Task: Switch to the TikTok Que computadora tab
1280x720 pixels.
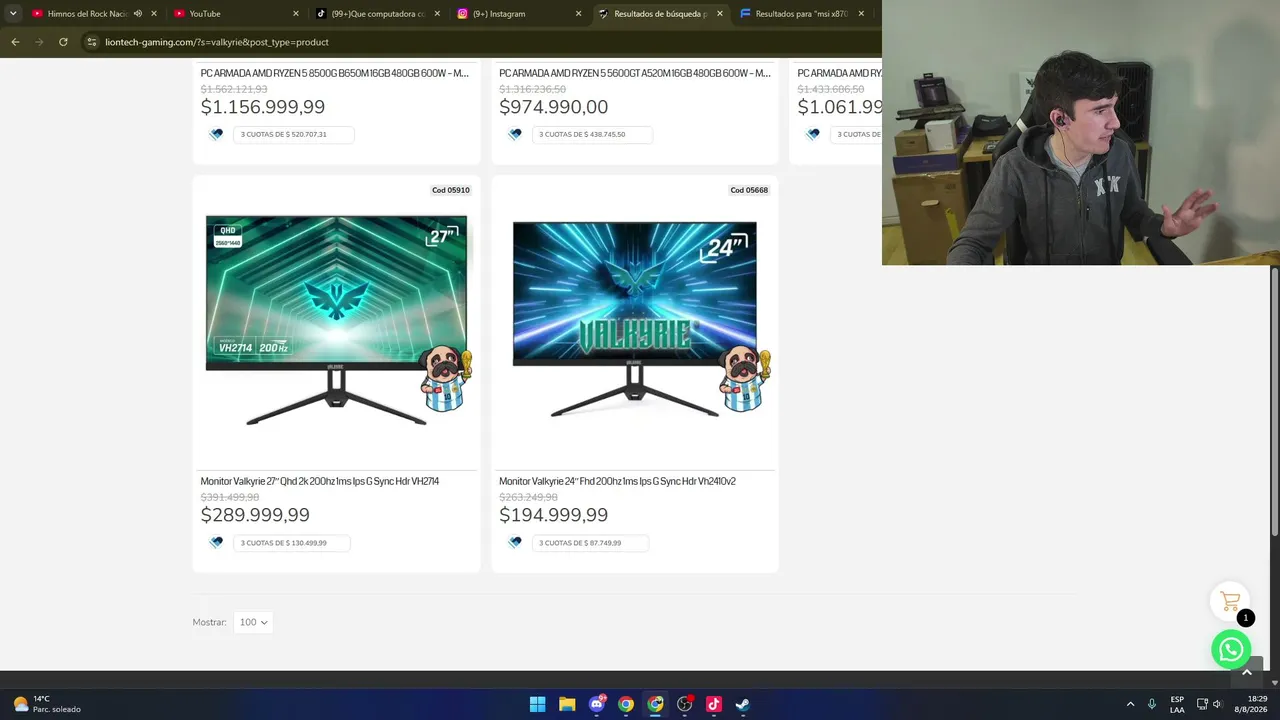Action: click(x=378, y=14)
